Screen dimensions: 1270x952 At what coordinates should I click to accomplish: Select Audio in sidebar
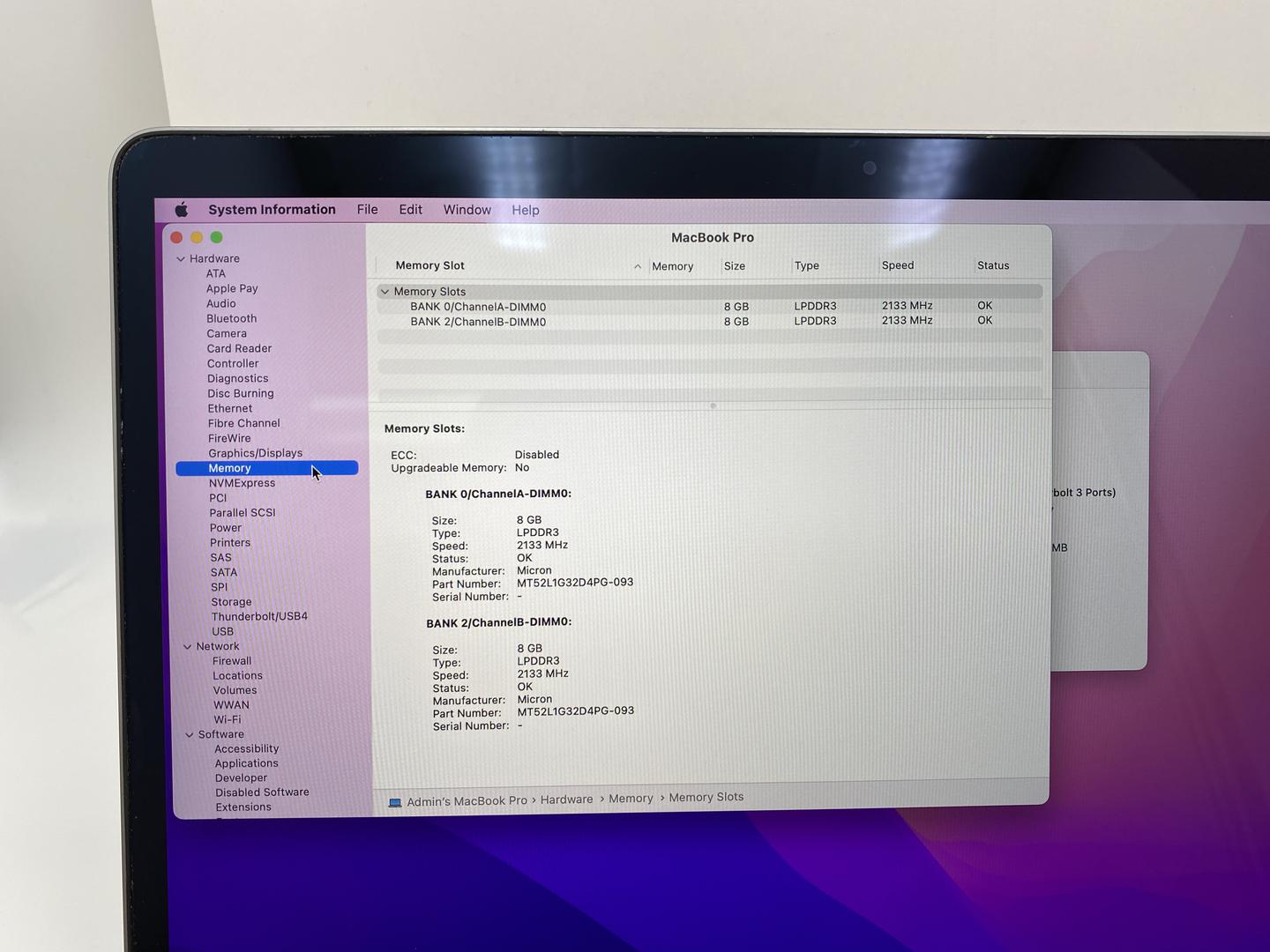[221, 304]
